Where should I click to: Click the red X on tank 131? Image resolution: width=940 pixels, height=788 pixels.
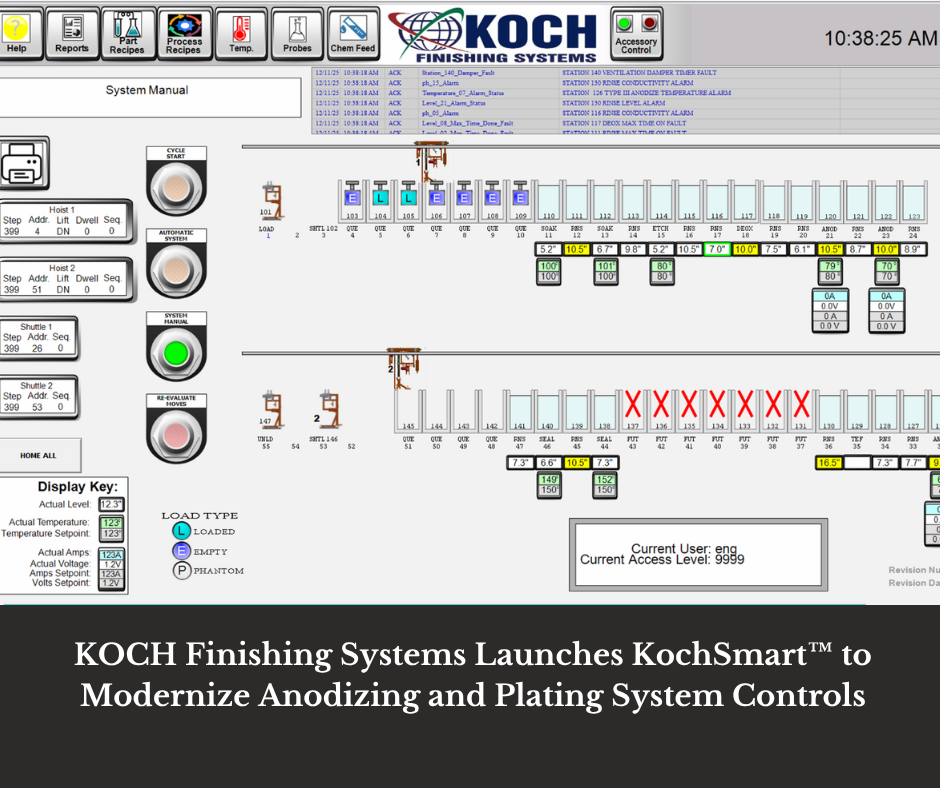[801, 404]
